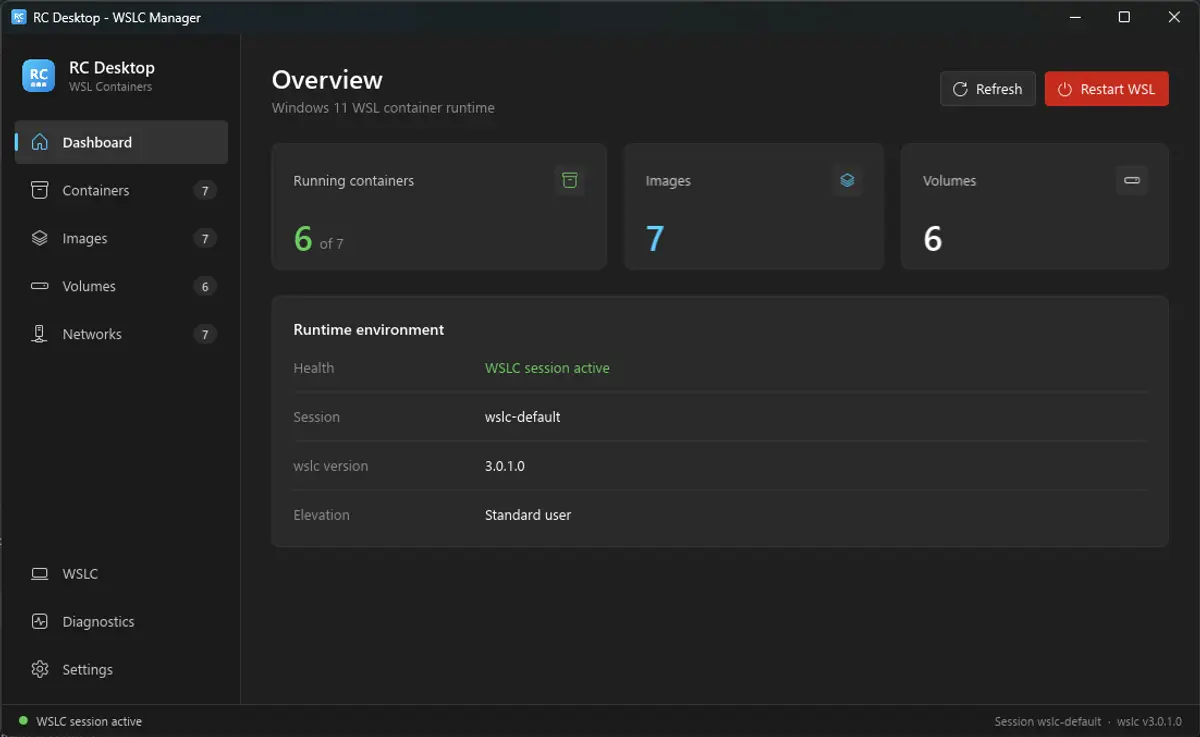Click the 'Overview' page title
The image size is (1200, 737).
pos(327,80)
